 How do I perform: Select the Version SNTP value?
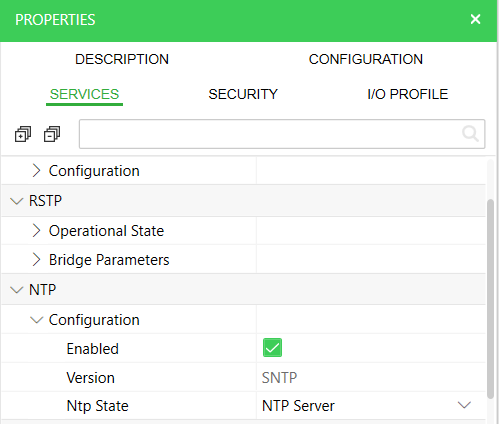(x=279, y=378)
